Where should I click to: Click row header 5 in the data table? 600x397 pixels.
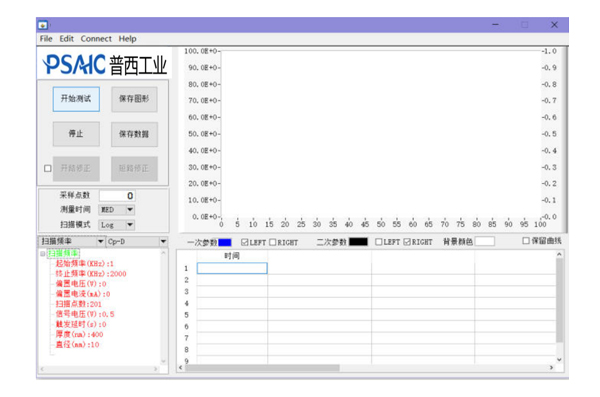187,315
